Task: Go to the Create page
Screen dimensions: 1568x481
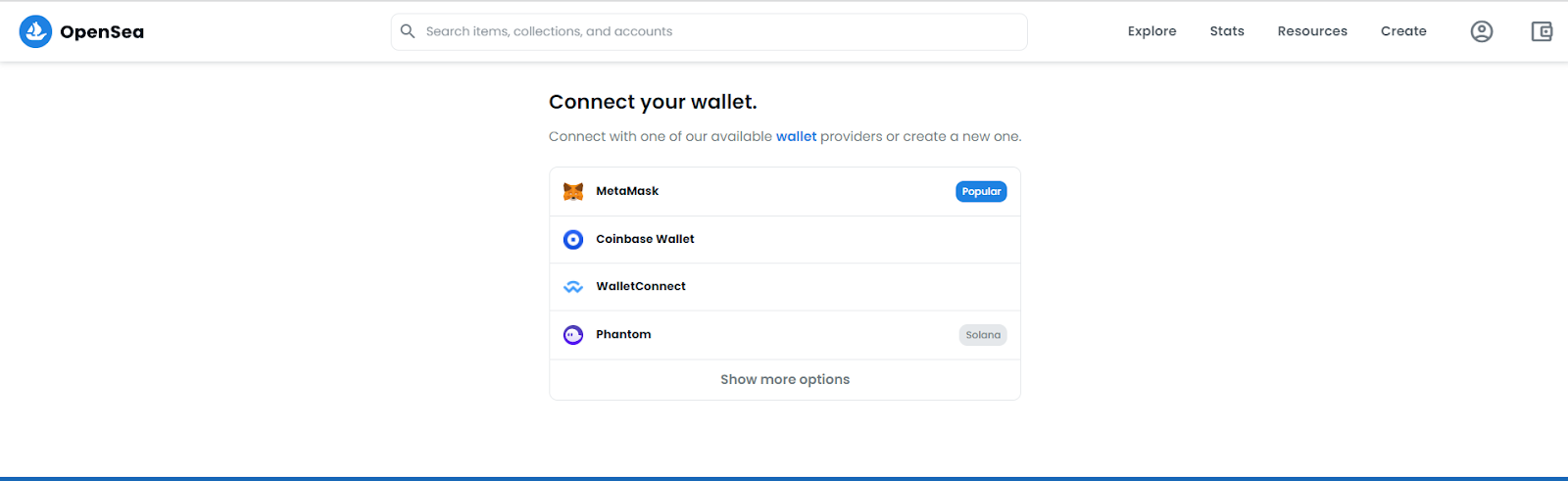Action: pyautogui.click(x=1403, y=31)
